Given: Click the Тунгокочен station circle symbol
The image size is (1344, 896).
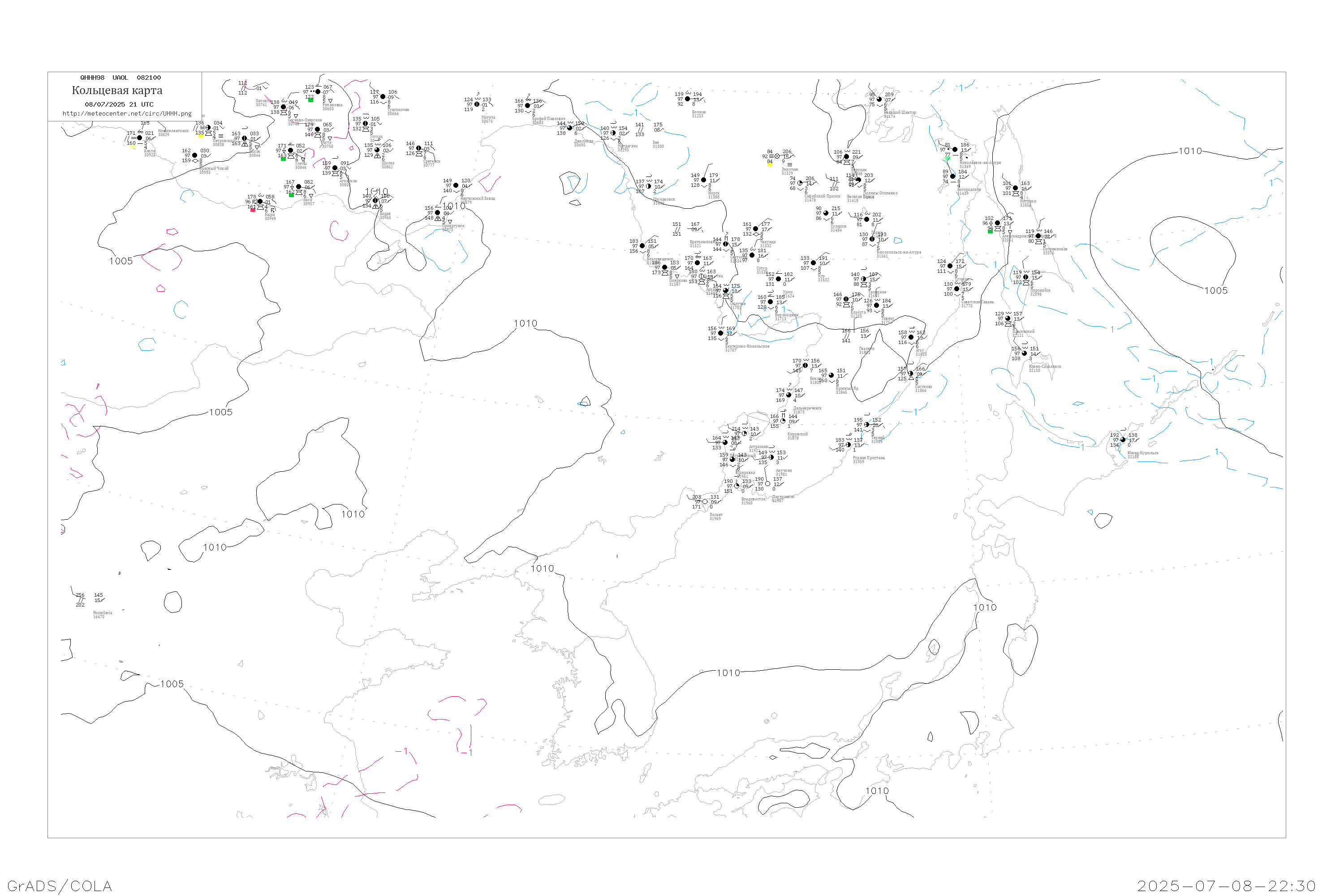Looking at the screenshot, I should pyautogui.click(x=383, y=97).
